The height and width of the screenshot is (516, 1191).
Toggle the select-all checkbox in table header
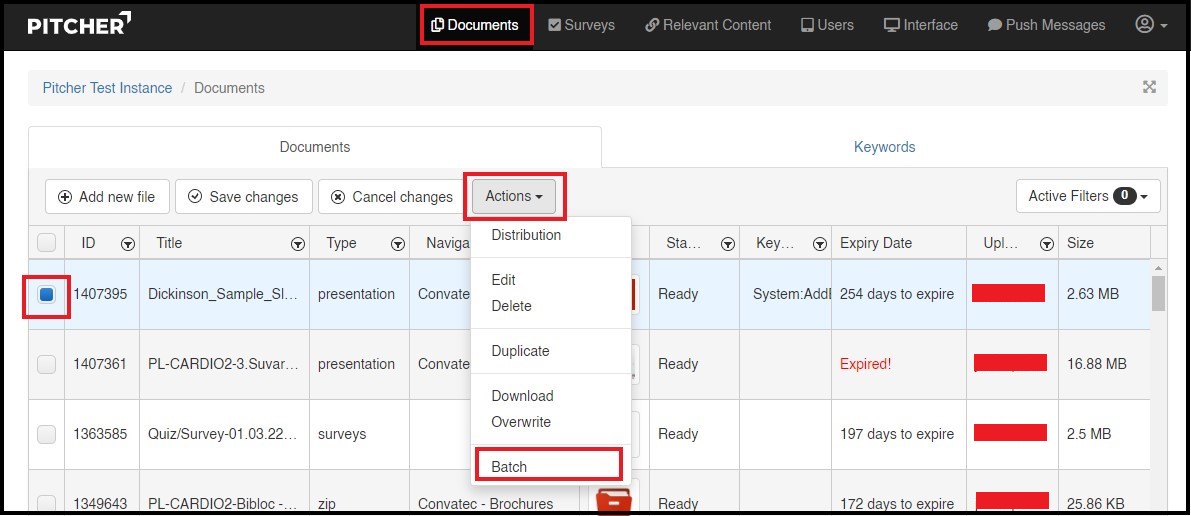point(47,243)
